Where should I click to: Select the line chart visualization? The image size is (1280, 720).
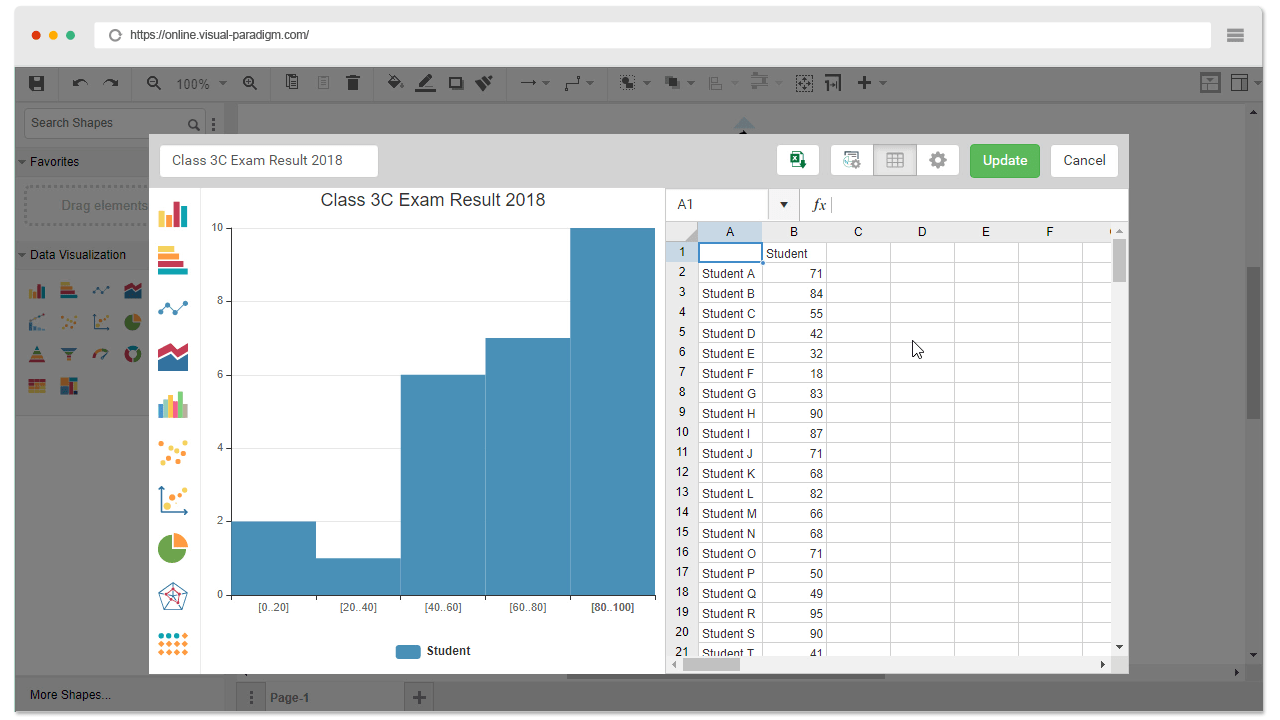tap(173, 308)
